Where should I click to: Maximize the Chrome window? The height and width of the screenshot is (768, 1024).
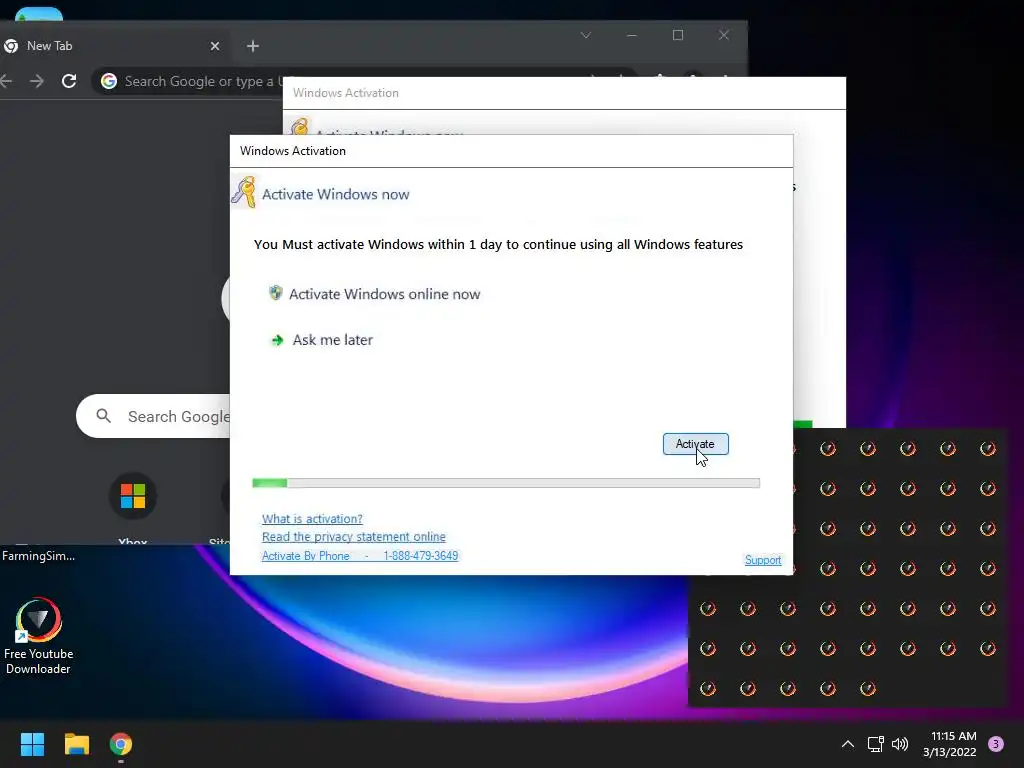(678, 35)
